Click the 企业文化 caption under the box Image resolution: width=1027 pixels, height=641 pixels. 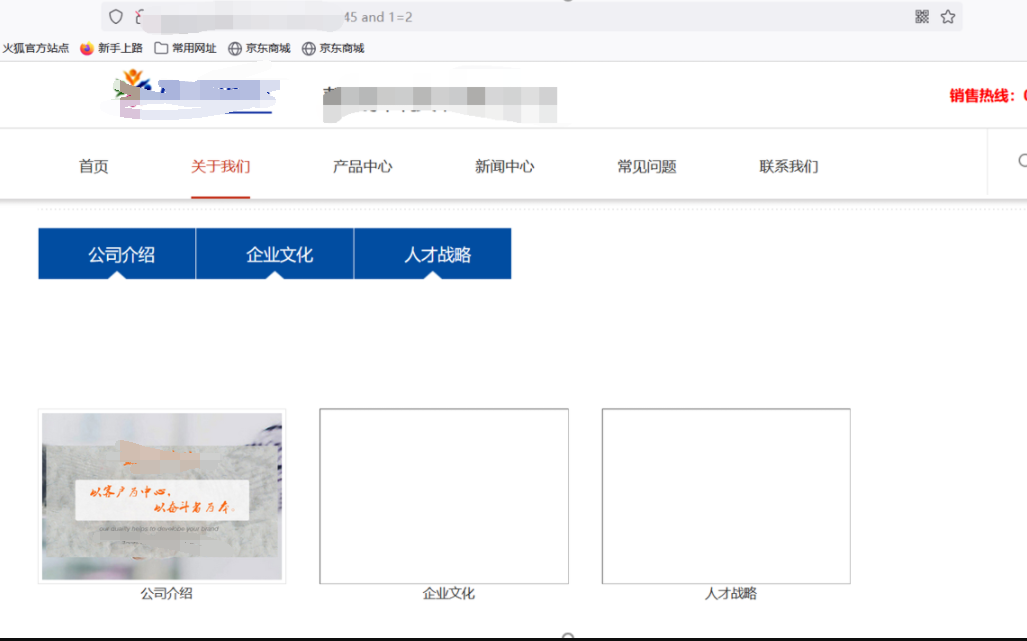449,594
